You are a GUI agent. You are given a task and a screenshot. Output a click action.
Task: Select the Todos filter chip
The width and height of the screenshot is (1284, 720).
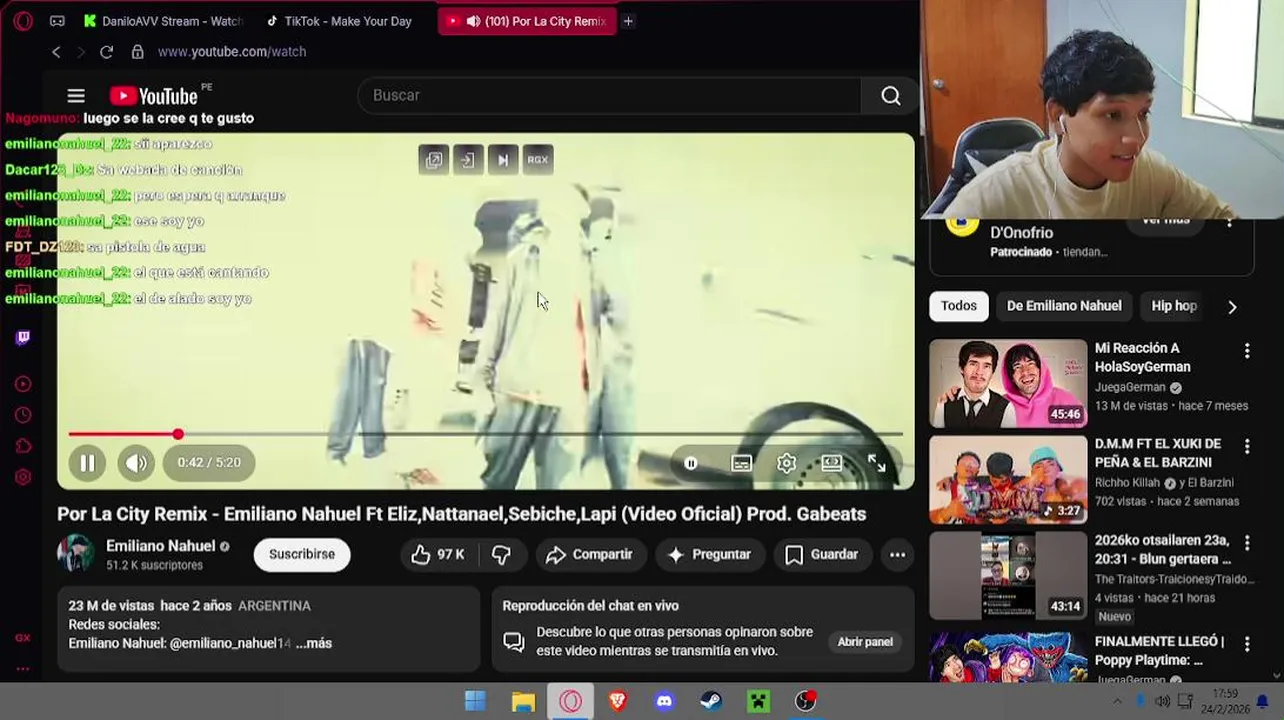pyautogui.click(x=959, y=306)
